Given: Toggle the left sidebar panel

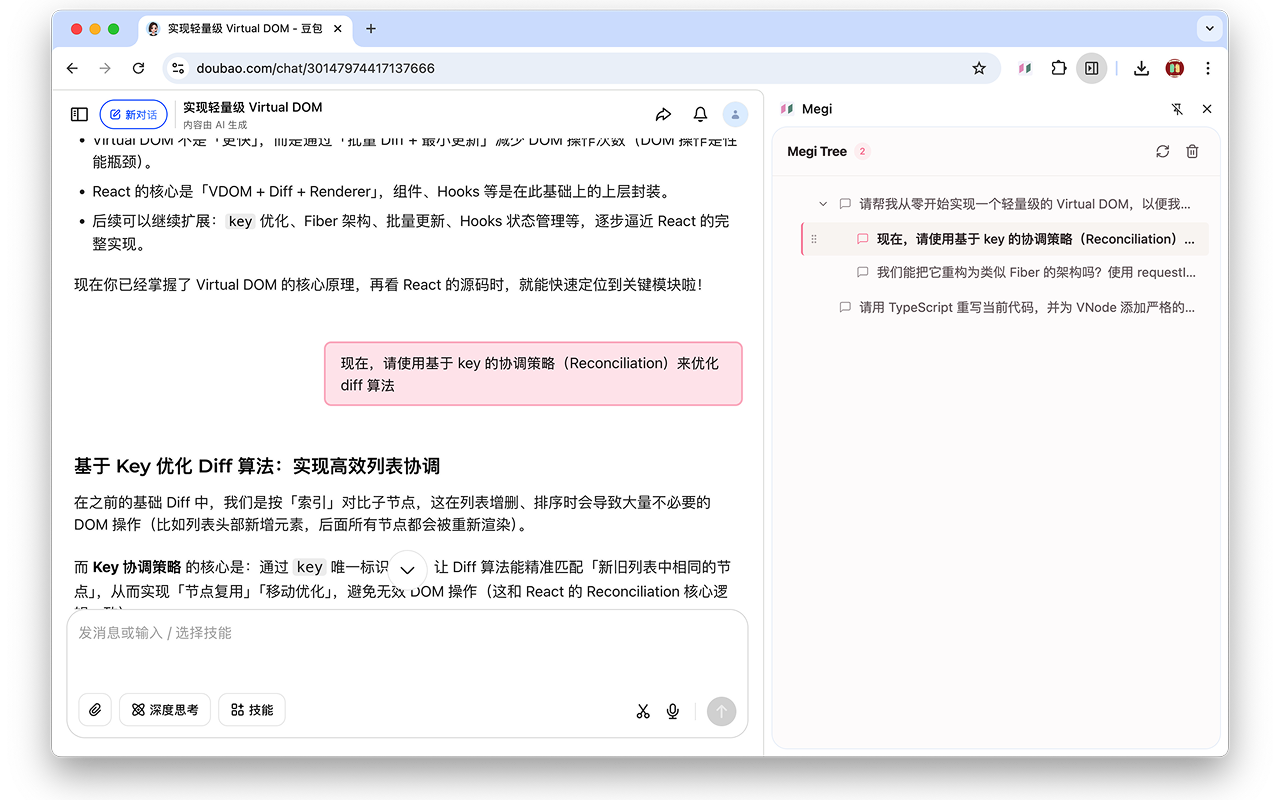Looking at the screenshot, I should tap(79, 115).
